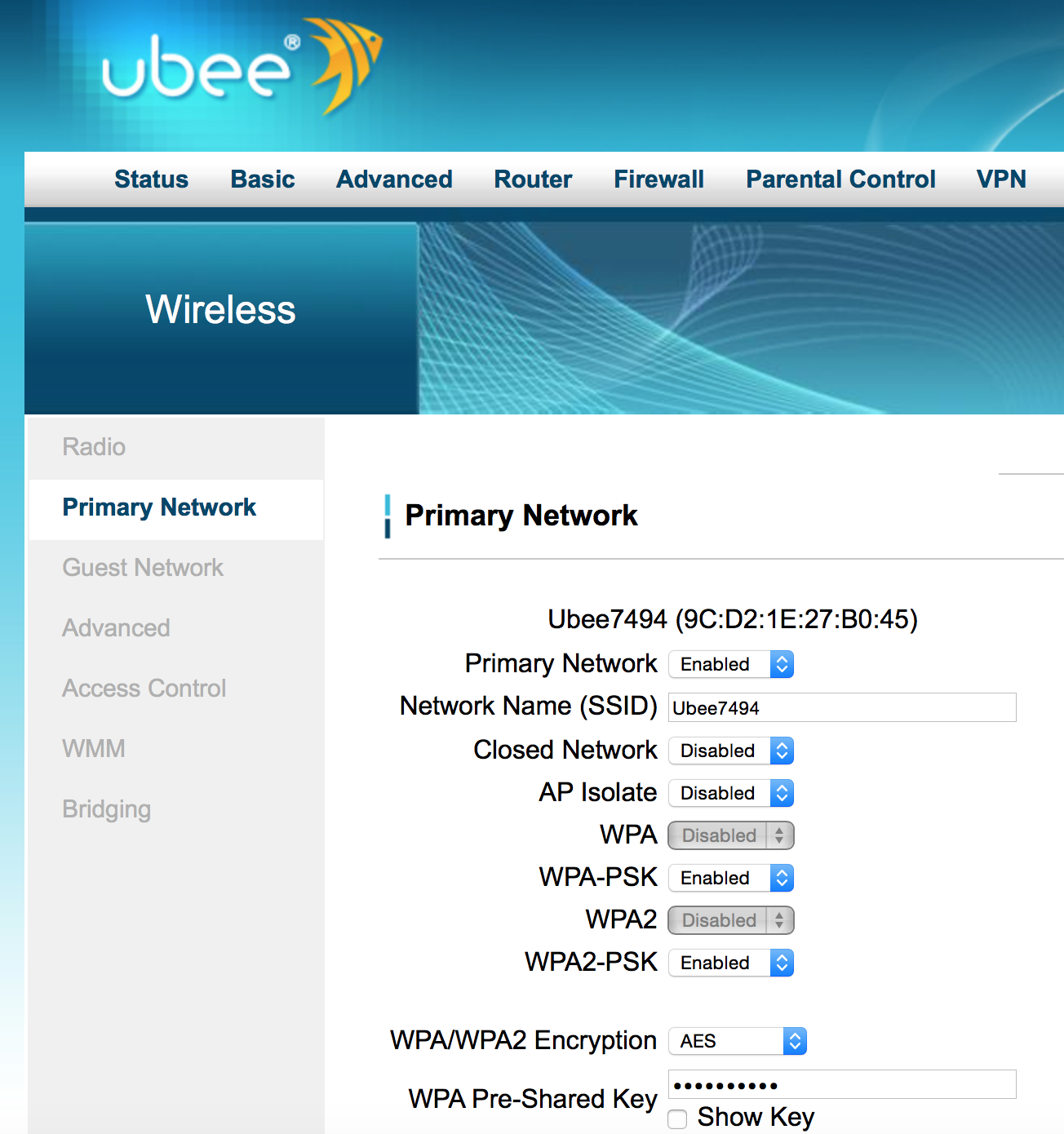Open the AP Isolate dropdown
The height and width of the screenshot is (1134, 1064).
pyautogui.click(x=730, y=793)
